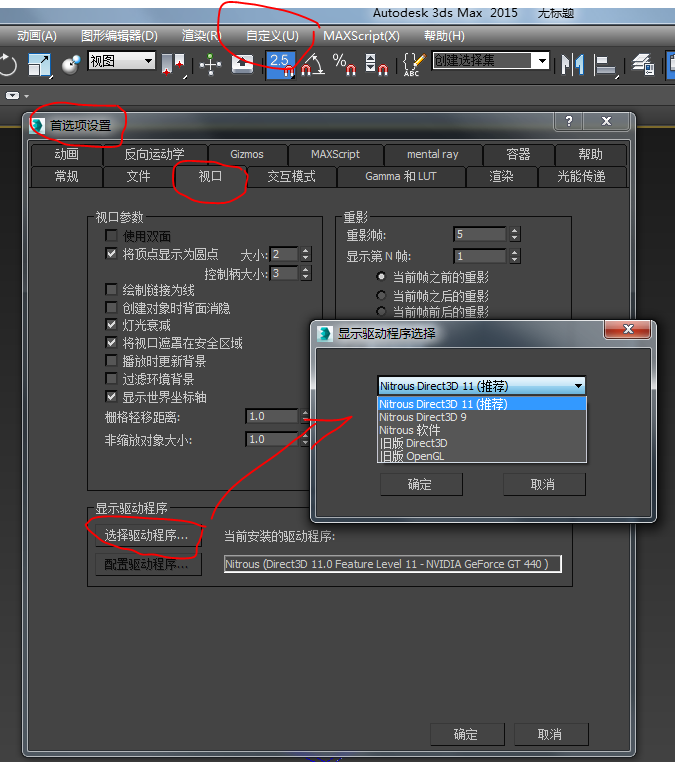Viewport: 675px width, 762px height.
Task: Open the Layer Manager icon
Action: pyautogui.click(x=642, y=64)
